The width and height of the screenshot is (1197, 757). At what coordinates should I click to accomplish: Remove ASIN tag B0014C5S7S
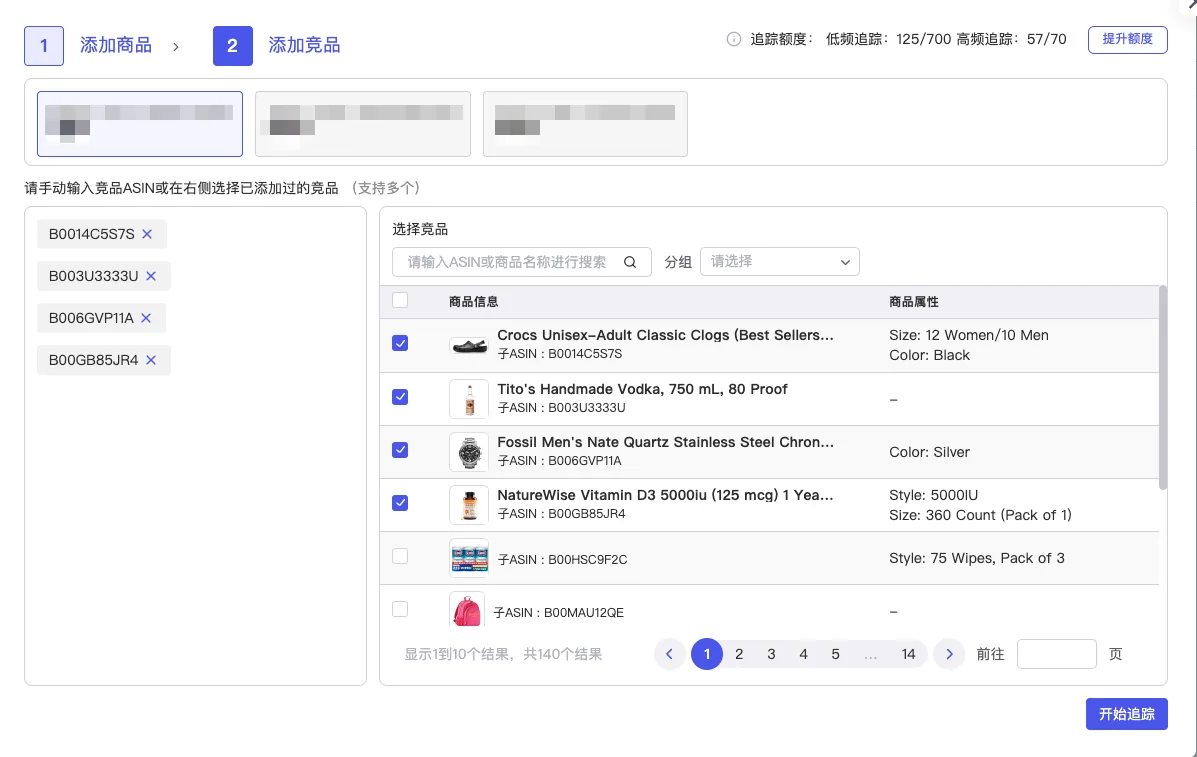[147, 234]
